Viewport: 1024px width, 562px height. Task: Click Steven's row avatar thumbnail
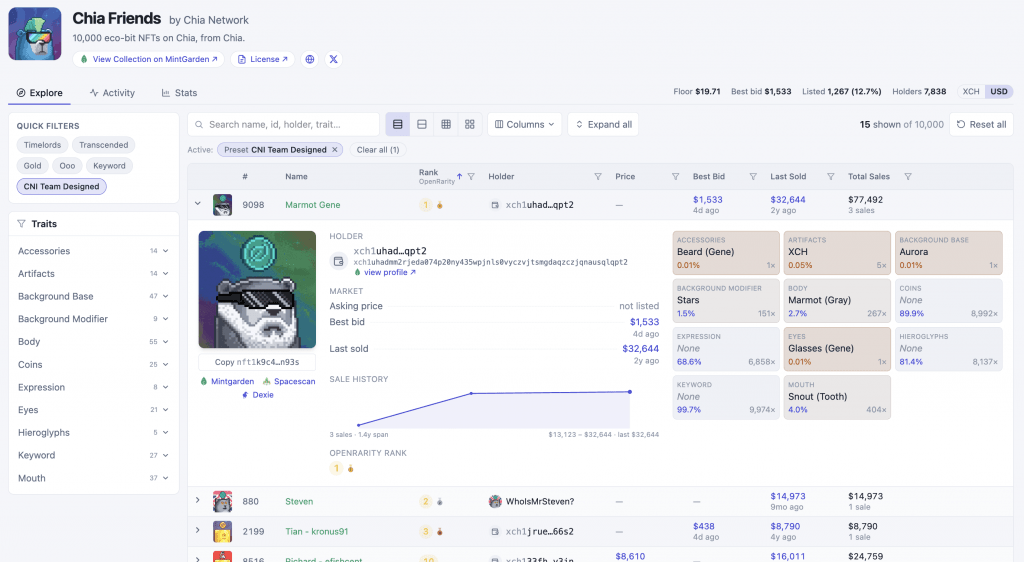[223, 501]
